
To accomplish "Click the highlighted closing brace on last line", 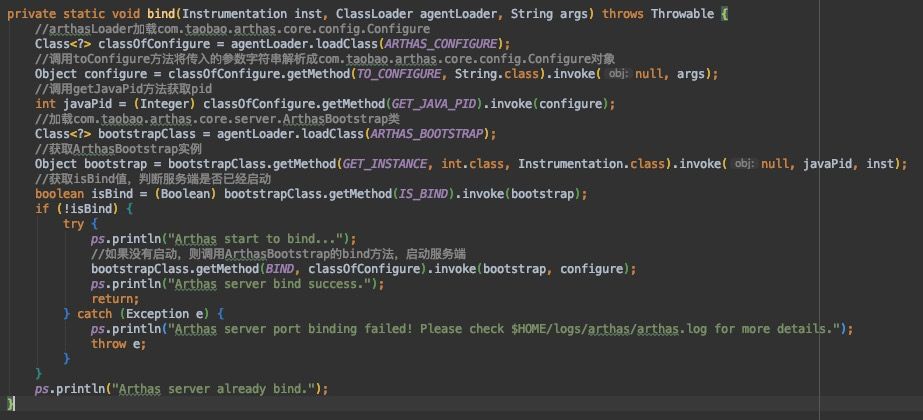I will (10, 404).
